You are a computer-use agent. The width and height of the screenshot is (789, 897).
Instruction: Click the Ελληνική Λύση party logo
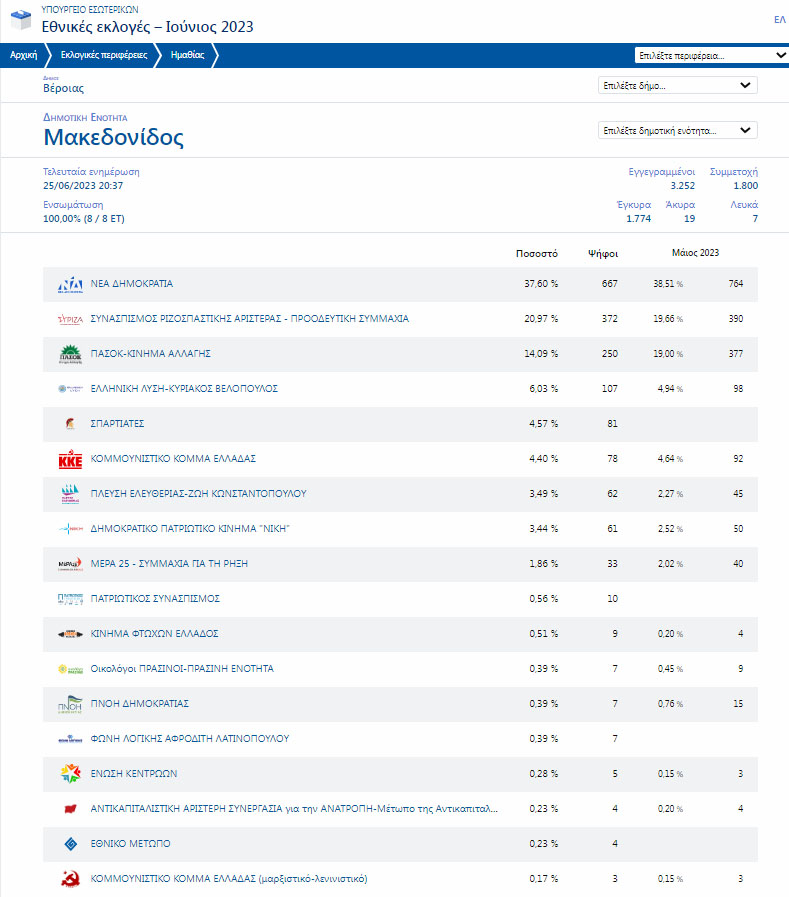[x=70, y=389]
